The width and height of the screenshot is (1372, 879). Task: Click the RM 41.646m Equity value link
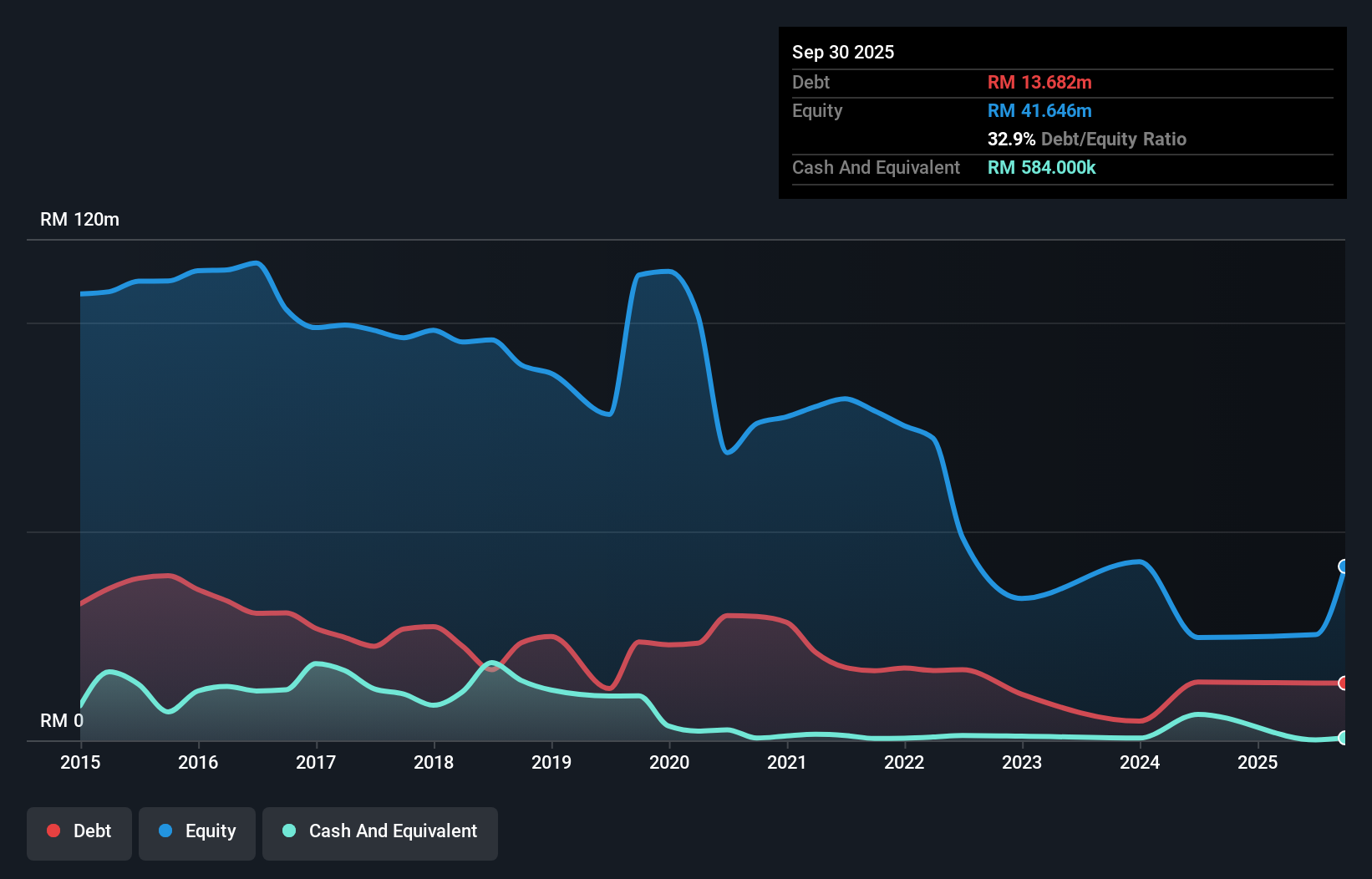point(1039,110)
